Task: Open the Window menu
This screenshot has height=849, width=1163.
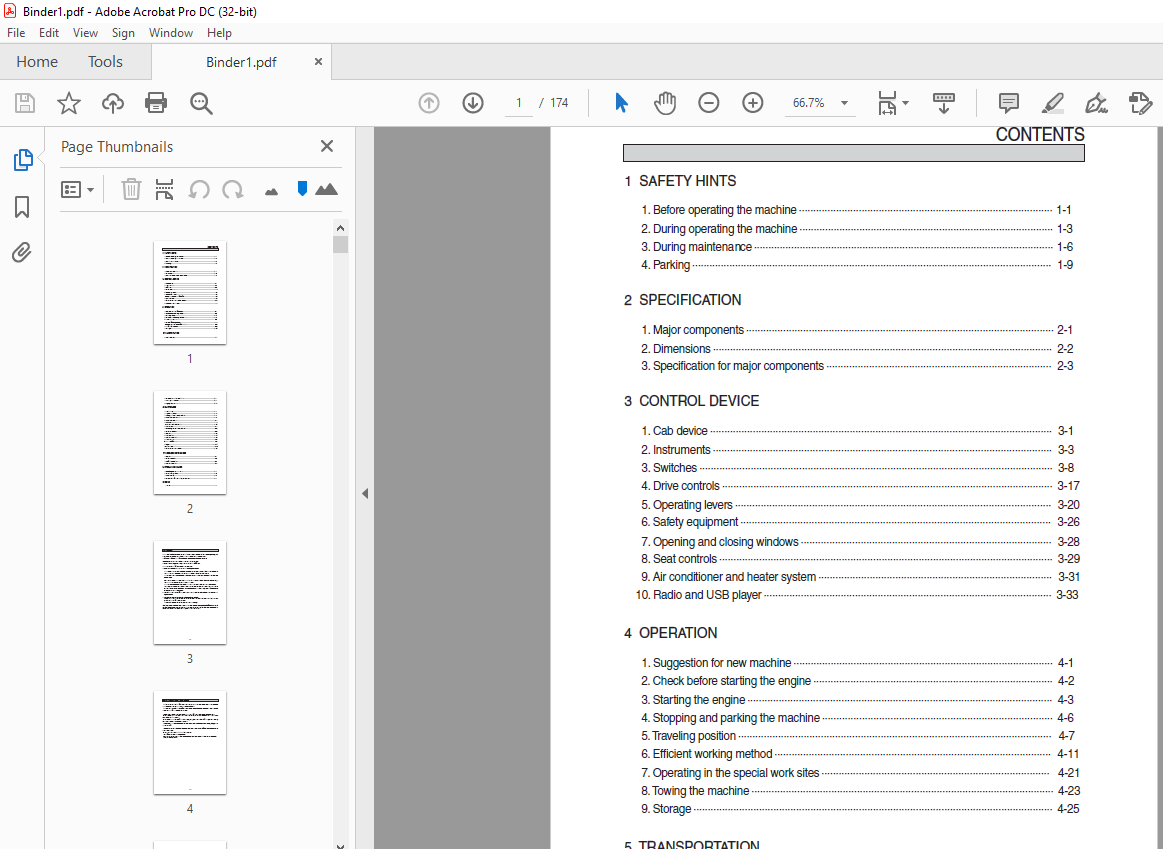Action: [171, 33]
